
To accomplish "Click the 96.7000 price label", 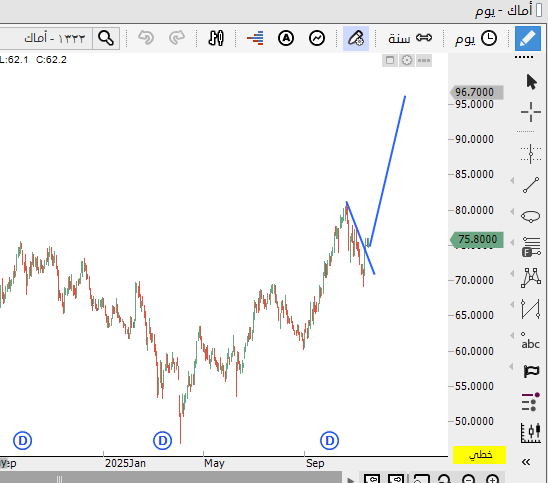I will tap(477, 92).
